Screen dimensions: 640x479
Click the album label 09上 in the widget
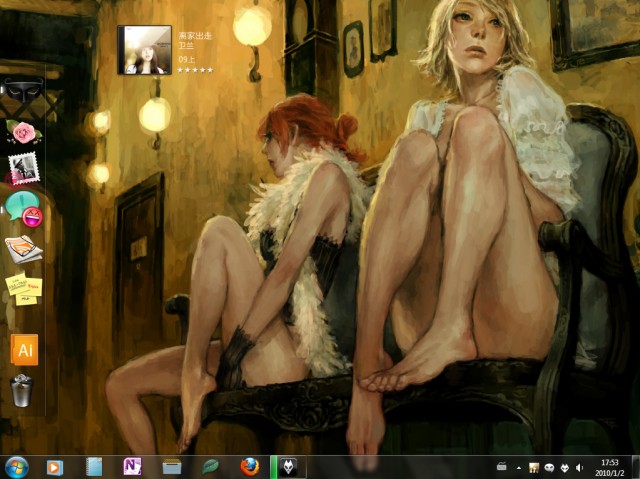click(187, 59)
